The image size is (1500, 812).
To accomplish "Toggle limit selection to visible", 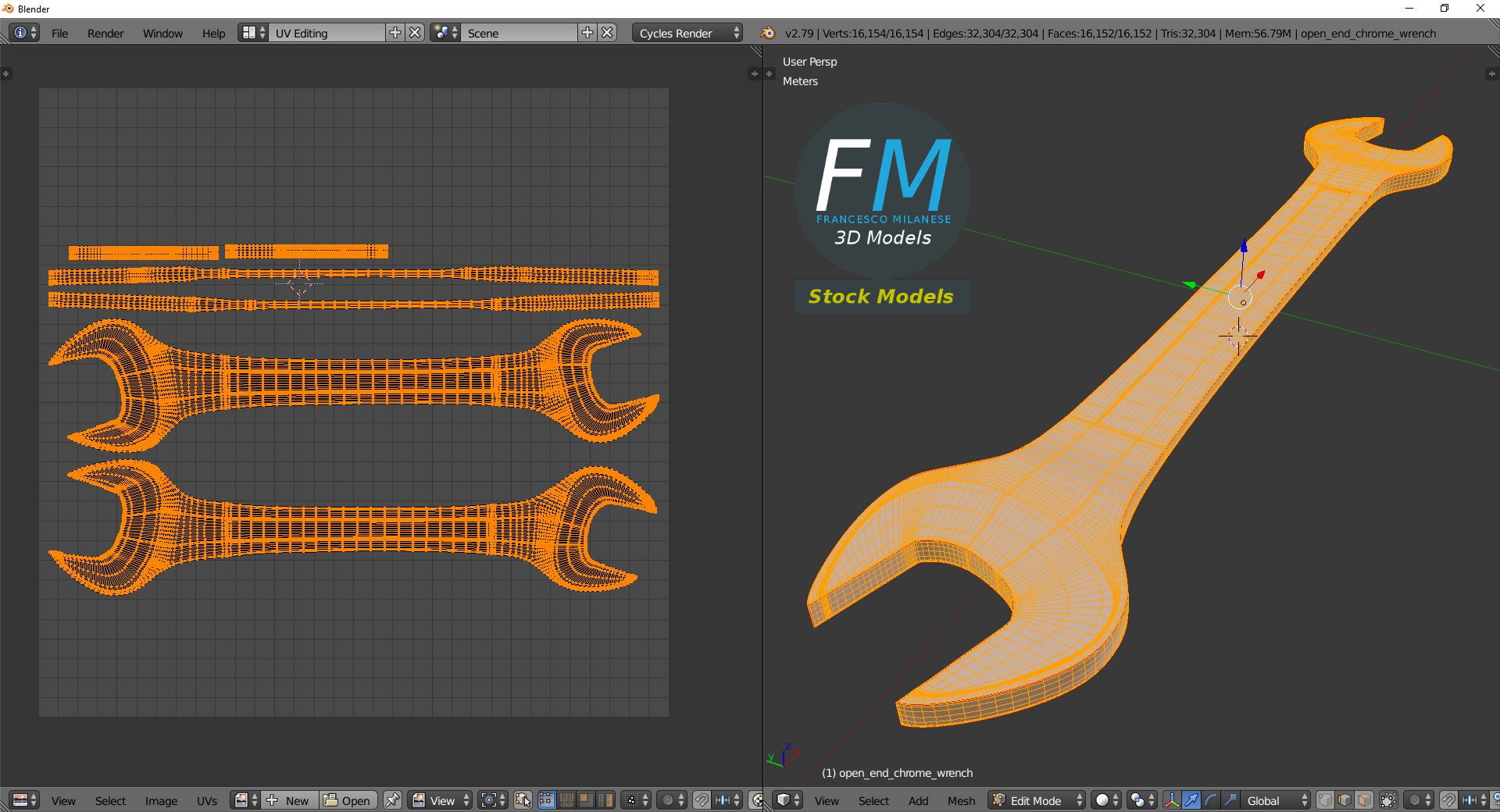I will click(1388, 800).
